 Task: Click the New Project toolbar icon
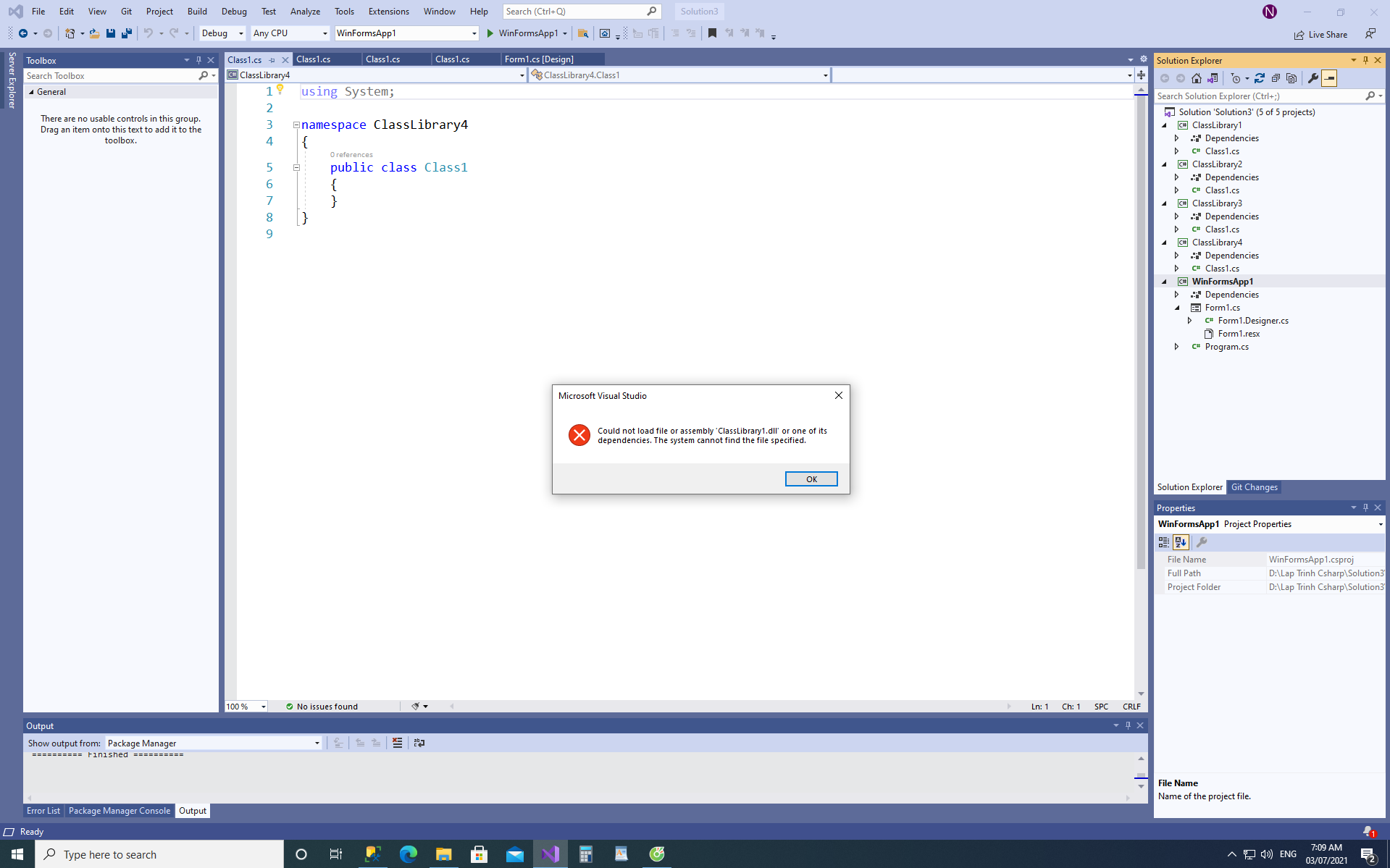[70, 33]
